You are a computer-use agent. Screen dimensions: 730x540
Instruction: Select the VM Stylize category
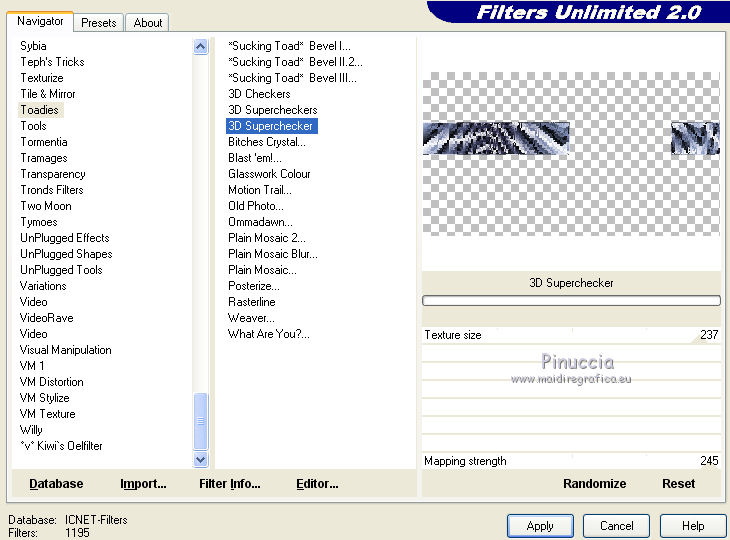click(44, 398)
